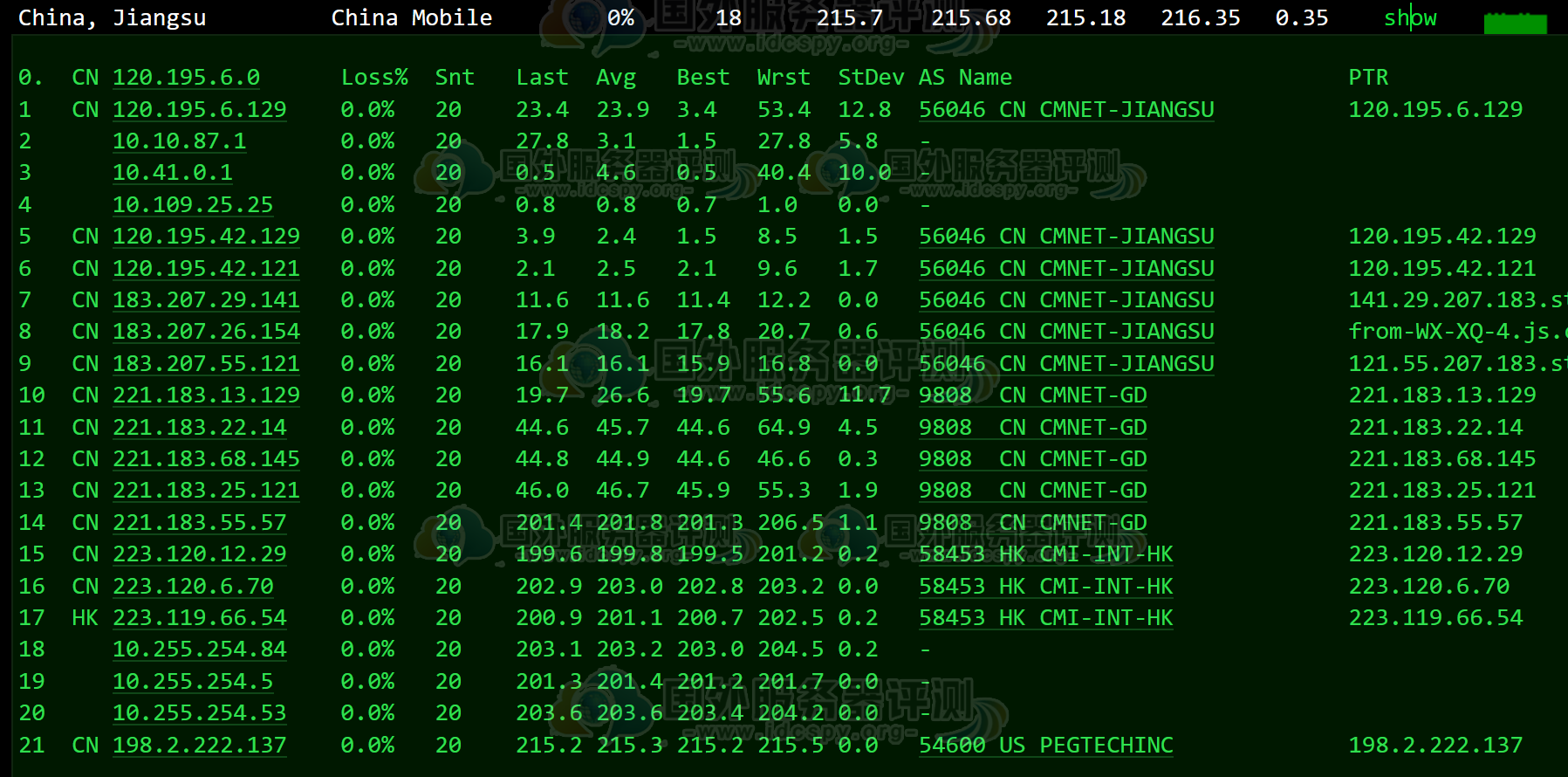Click the 'StDev' column header
Screen dimensions: 1568x777
point(871,78)
